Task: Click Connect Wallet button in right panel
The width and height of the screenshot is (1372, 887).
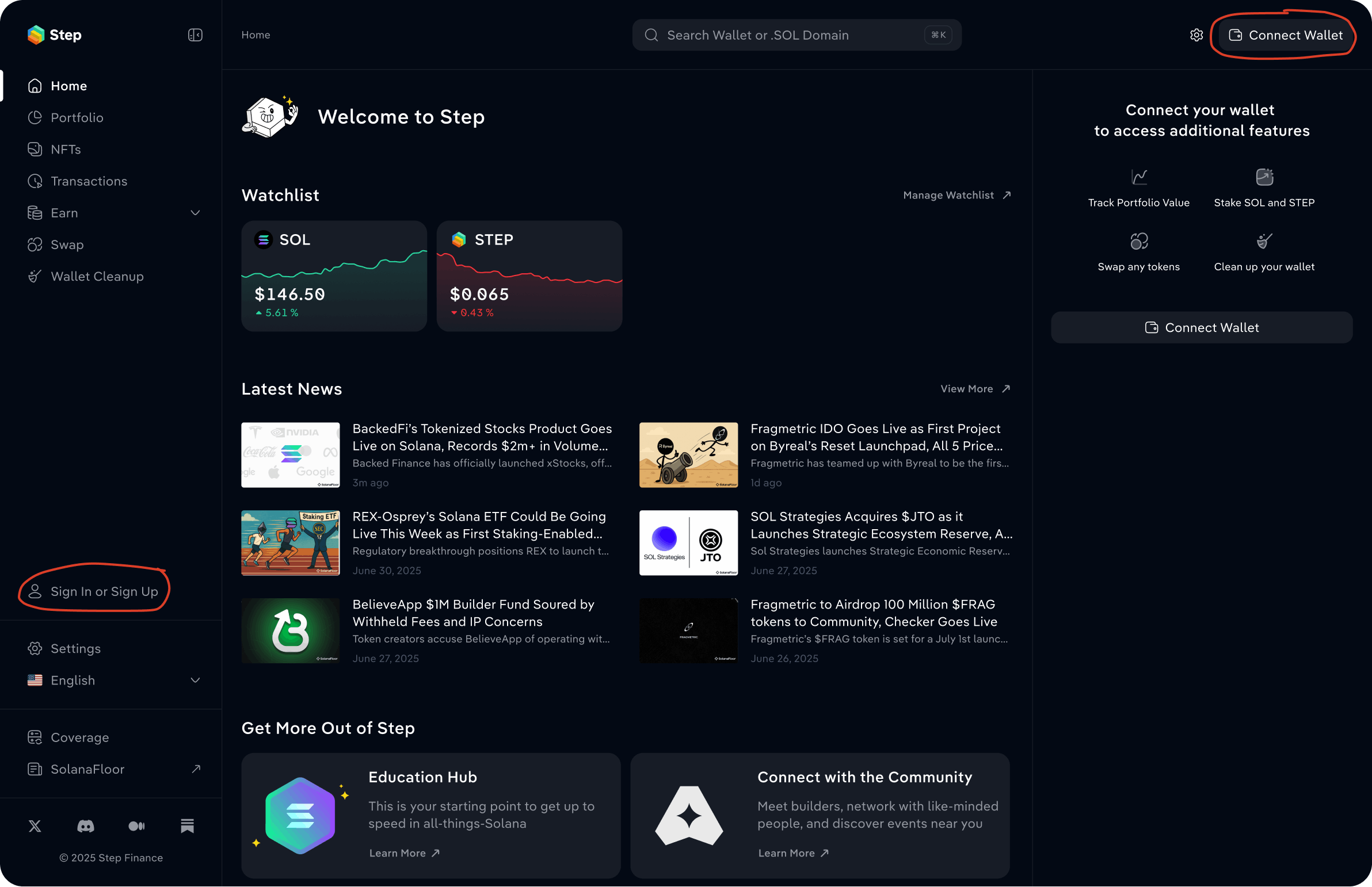Action: coord(1202,328)
